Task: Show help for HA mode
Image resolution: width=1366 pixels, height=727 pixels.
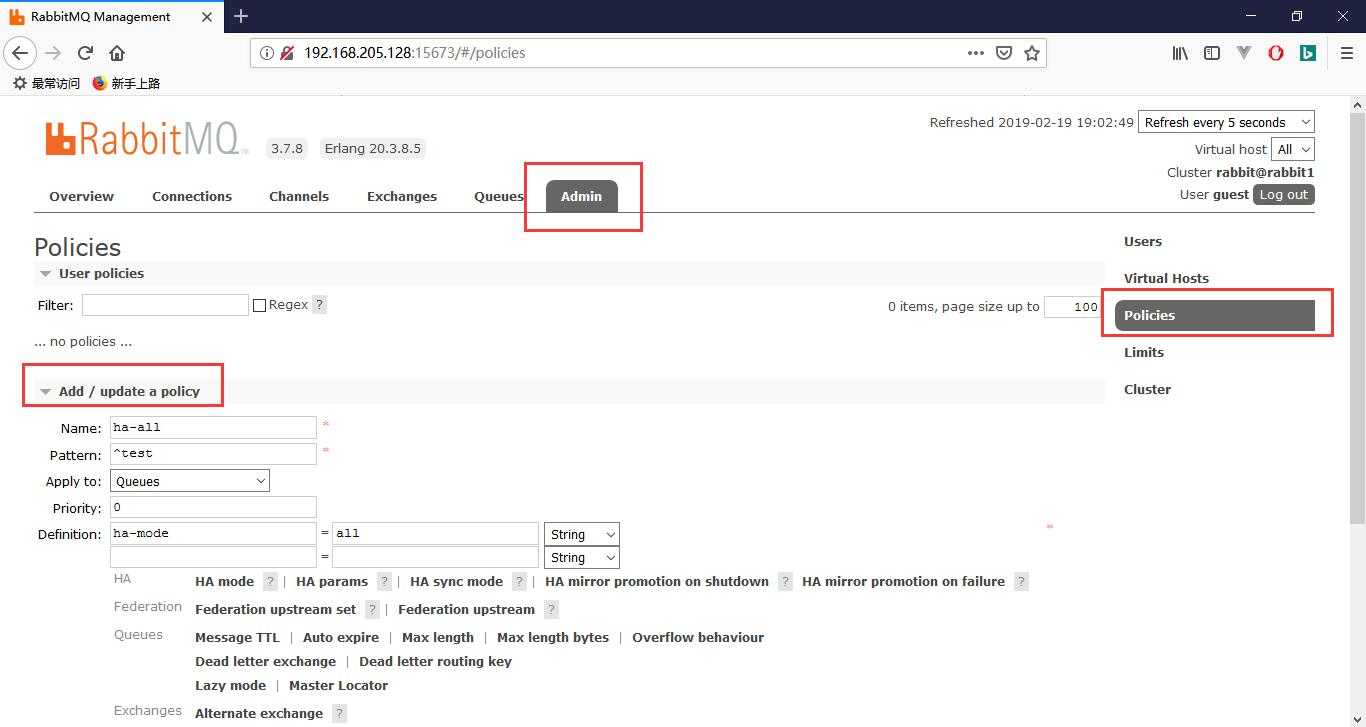Action: [x=270, y=581]
